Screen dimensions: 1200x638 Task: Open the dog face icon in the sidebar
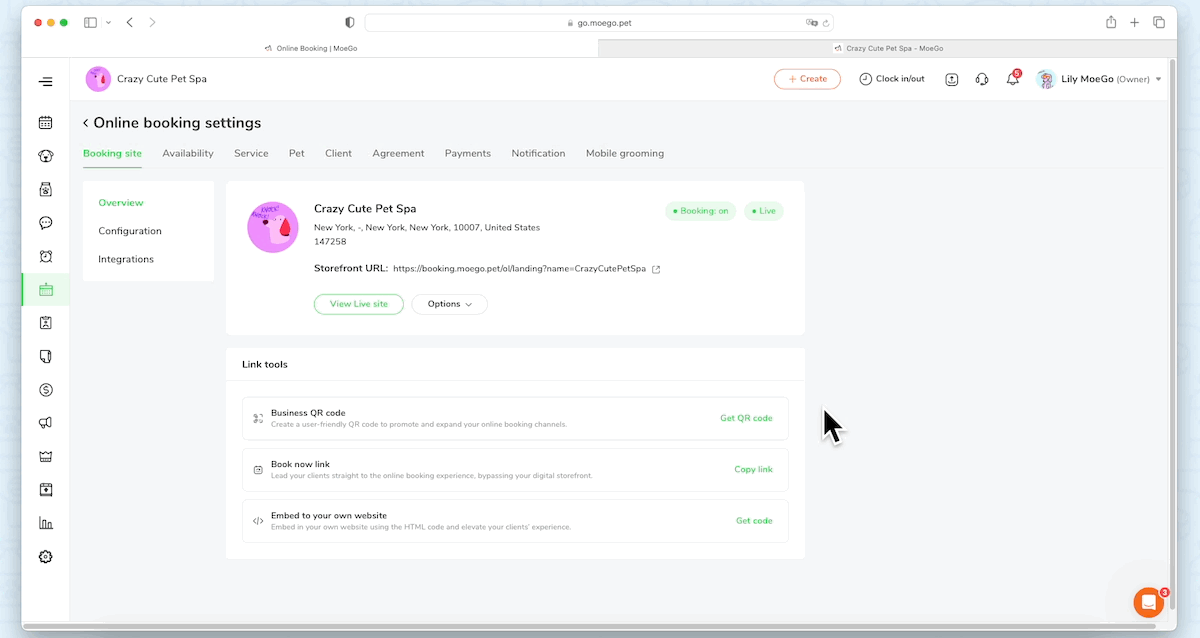pyautogui.click(x=45, y=156)
